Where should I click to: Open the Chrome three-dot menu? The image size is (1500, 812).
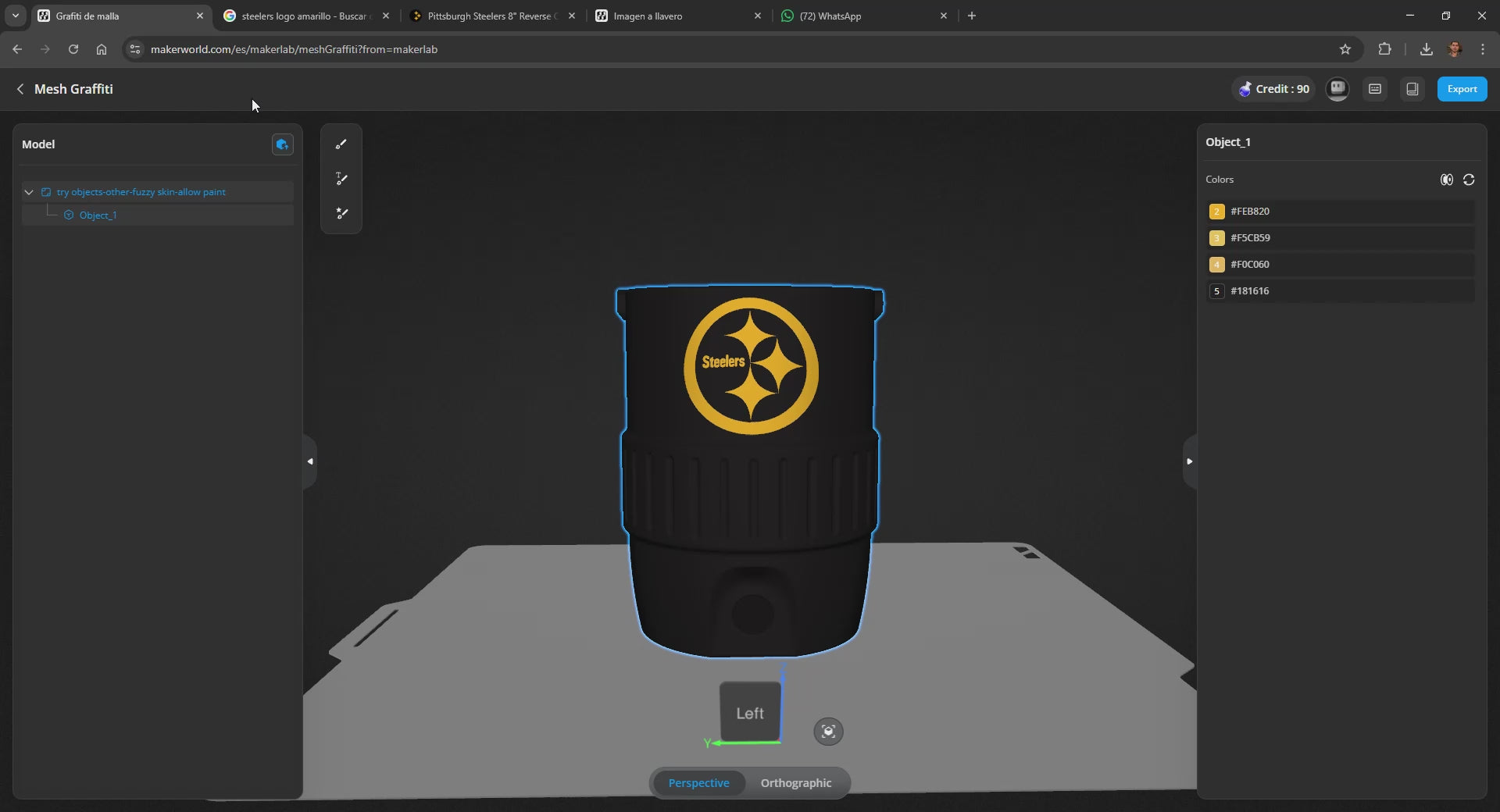coord(1483,49)
